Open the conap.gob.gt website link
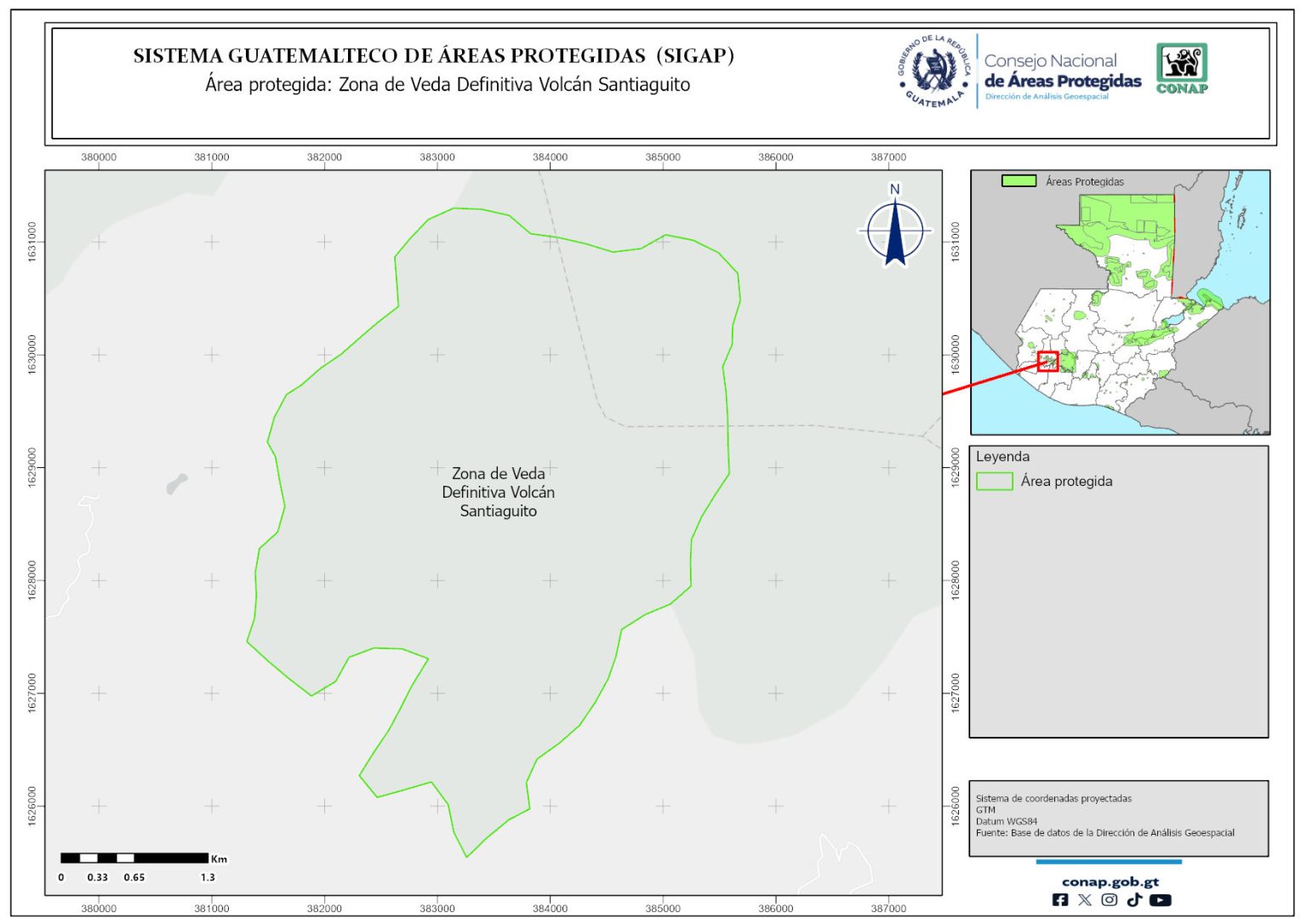1307x924 pixels. [x=1110, y=881]
